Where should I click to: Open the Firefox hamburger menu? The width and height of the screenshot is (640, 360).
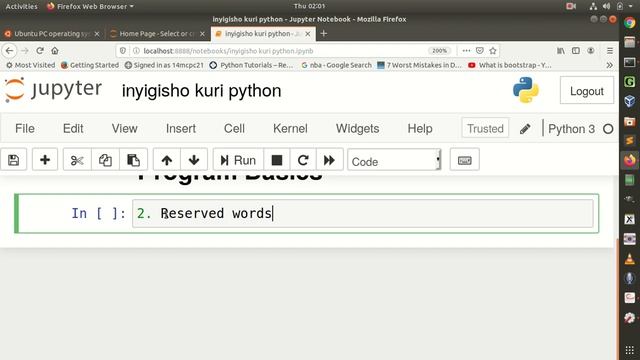[x=610, y=51]
